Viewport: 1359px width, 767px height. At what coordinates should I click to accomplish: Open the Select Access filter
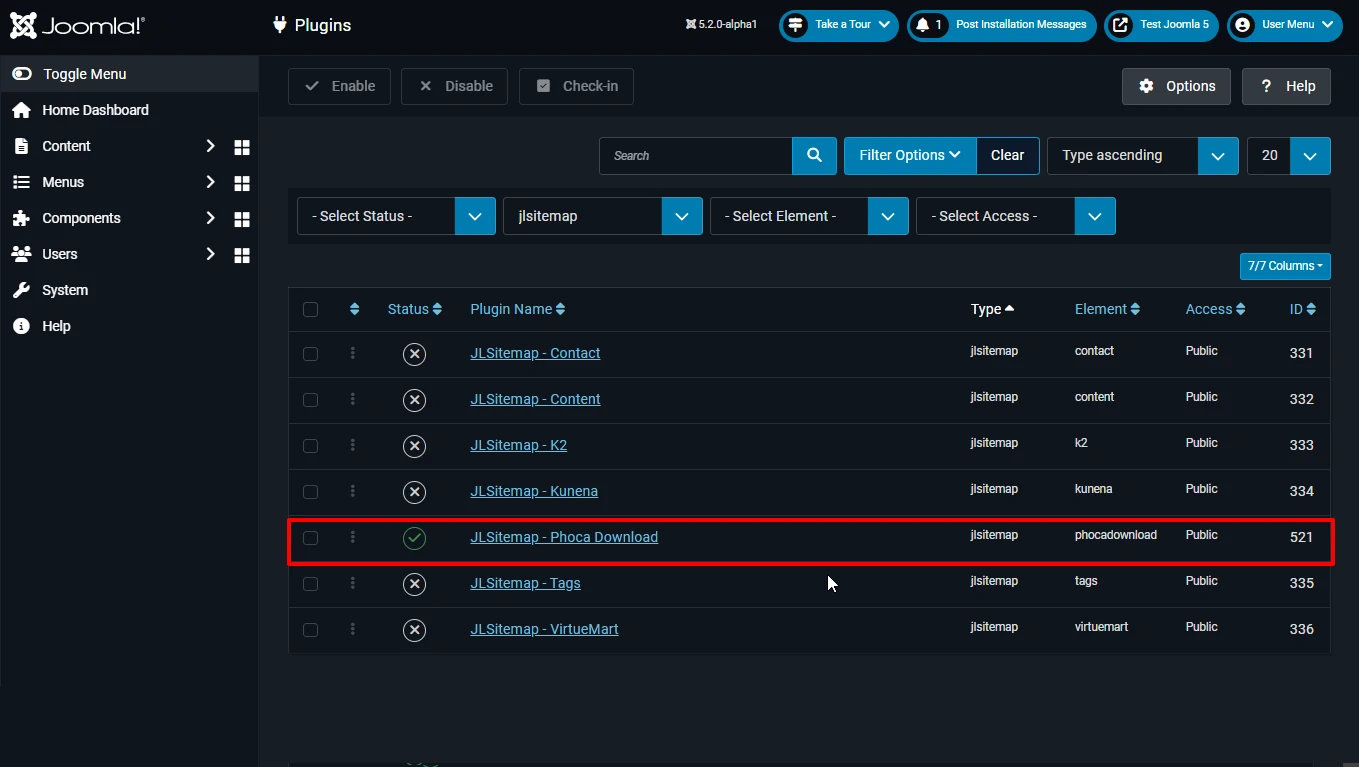click(x=1016, y=216)
